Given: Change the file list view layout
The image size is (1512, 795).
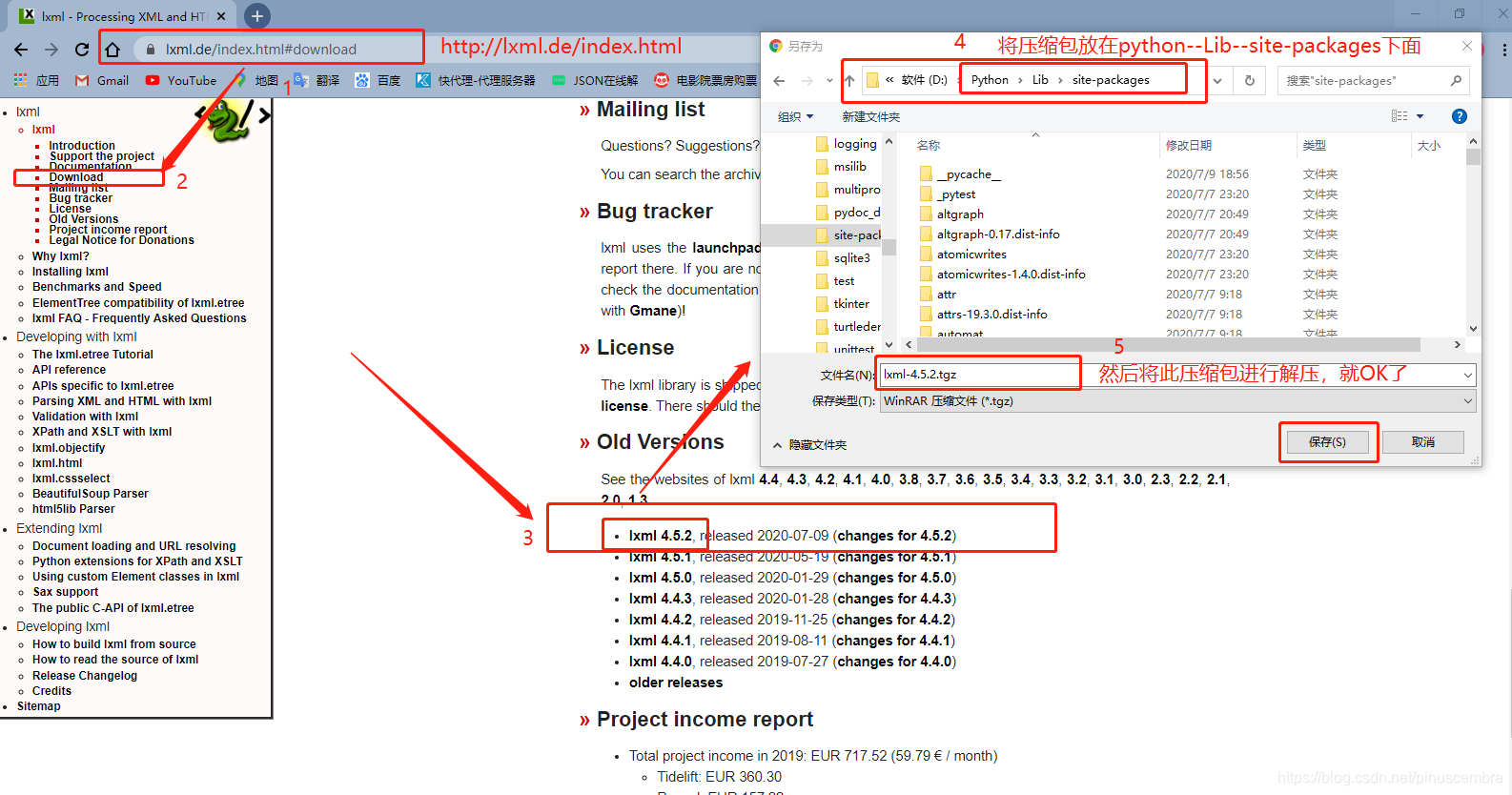Looking at the screenshot, I should (1400, 116).
